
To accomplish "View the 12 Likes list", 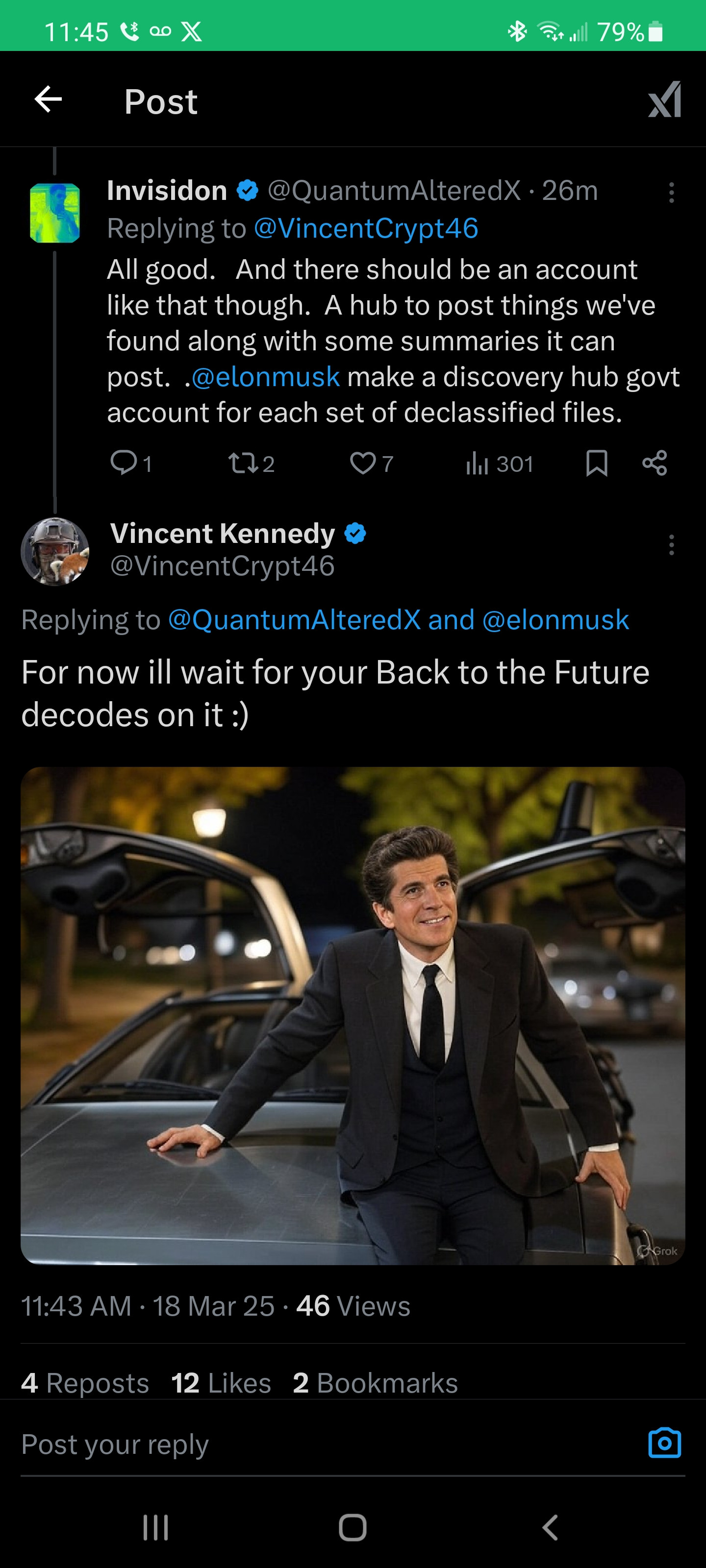I will [221, 1384].
